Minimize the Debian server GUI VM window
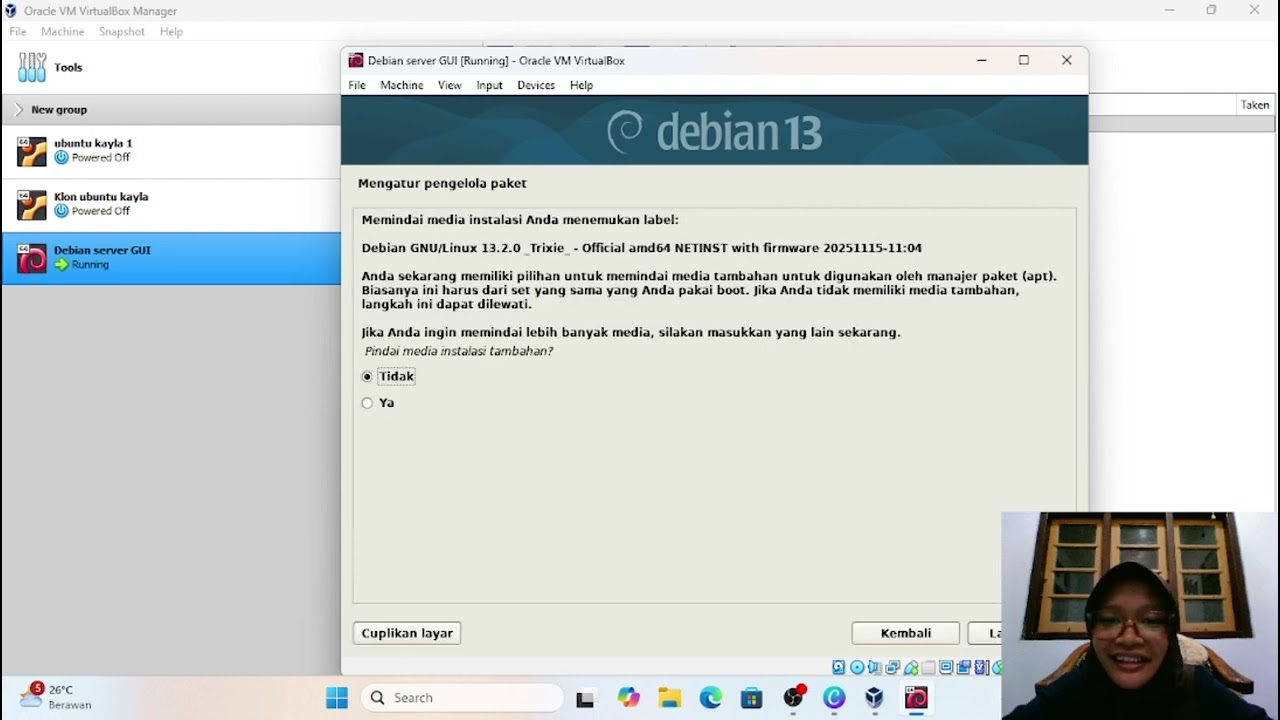Viewport: 1280px width, 720px height. (x=982, y=60)
